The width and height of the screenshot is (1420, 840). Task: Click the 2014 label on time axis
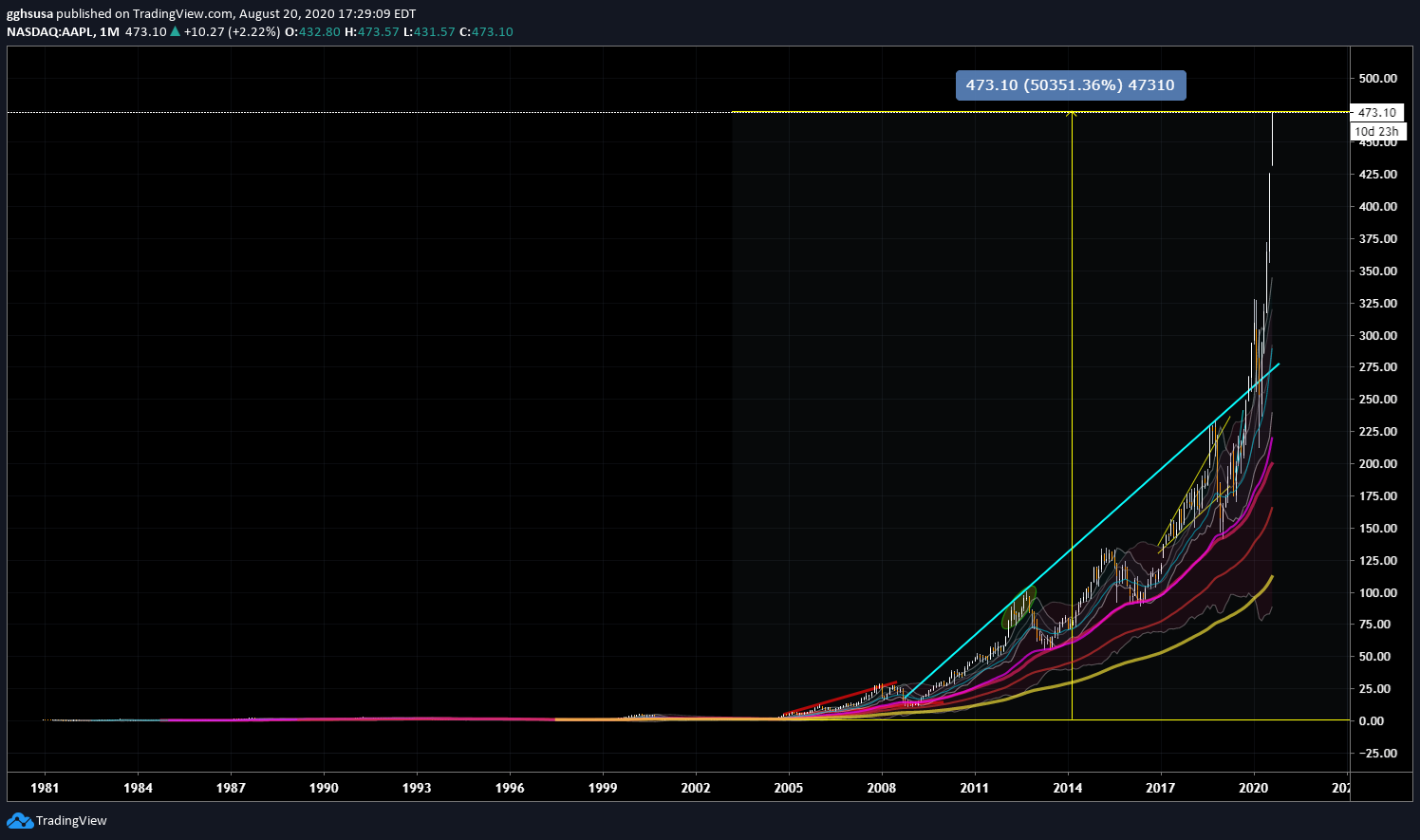pos(1068,788)
